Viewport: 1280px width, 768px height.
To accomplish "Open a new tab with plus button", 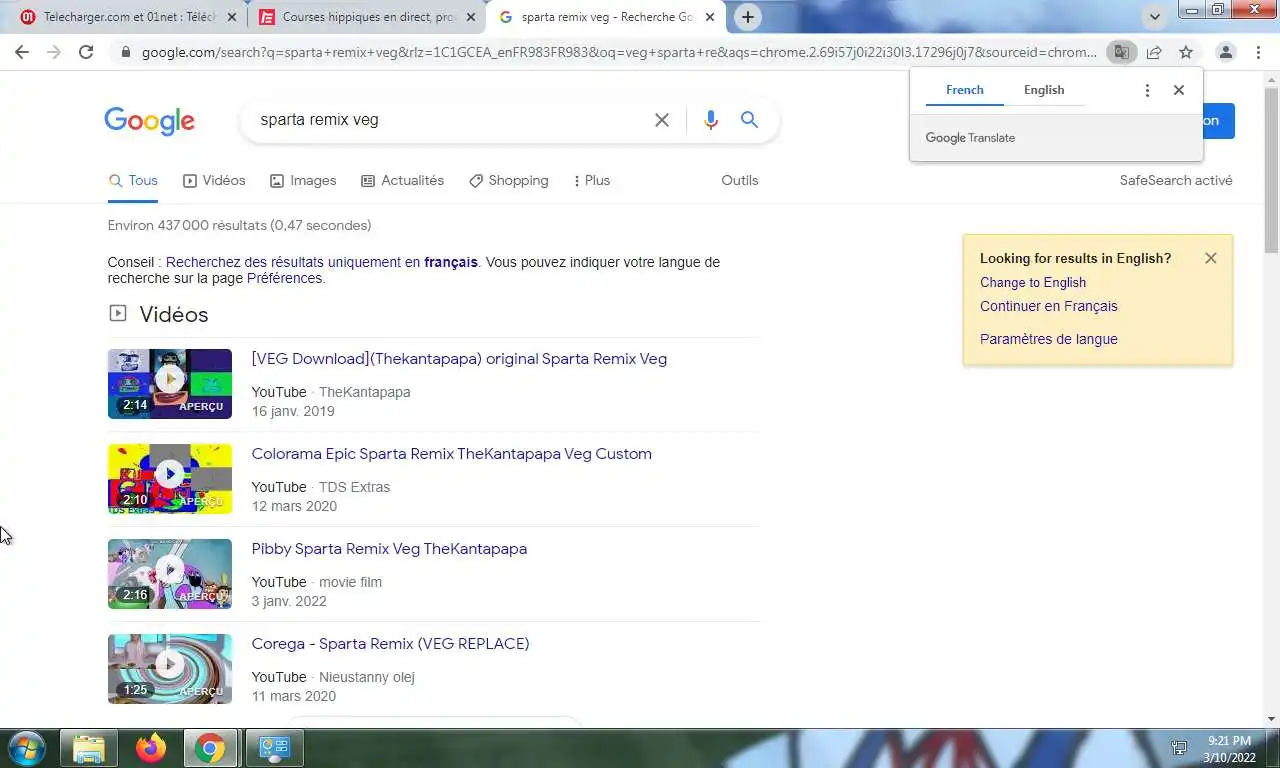I will (x=747, y=17).
